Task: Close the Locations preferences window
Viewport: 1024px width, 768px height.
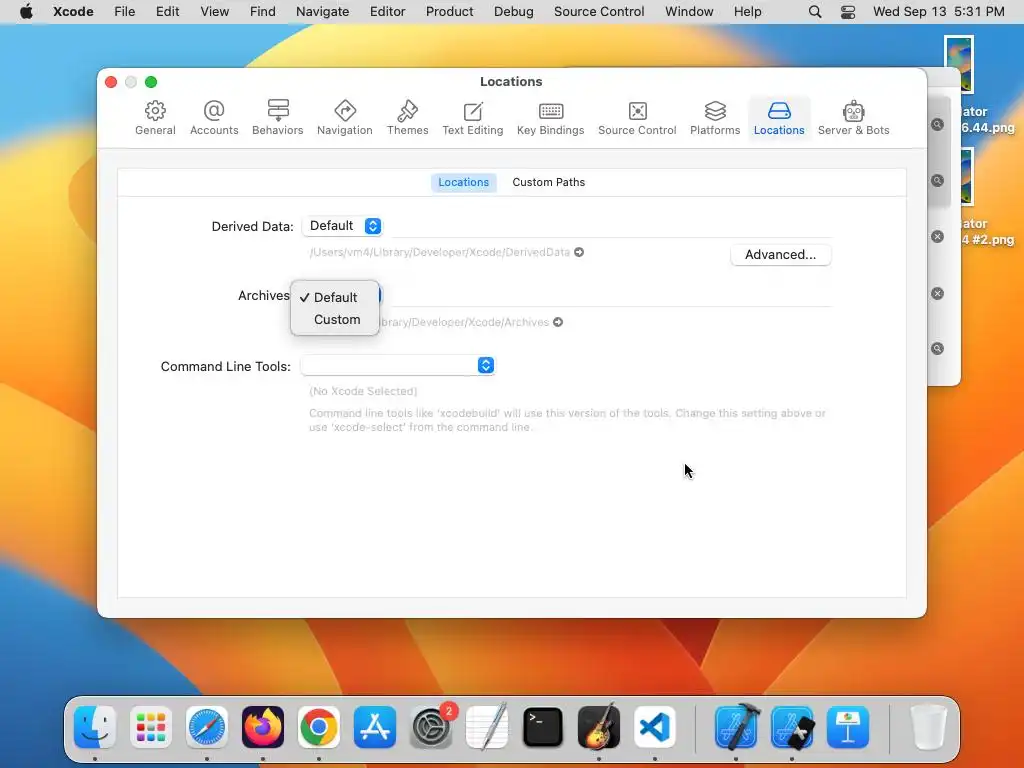Action: click(111, 82)
